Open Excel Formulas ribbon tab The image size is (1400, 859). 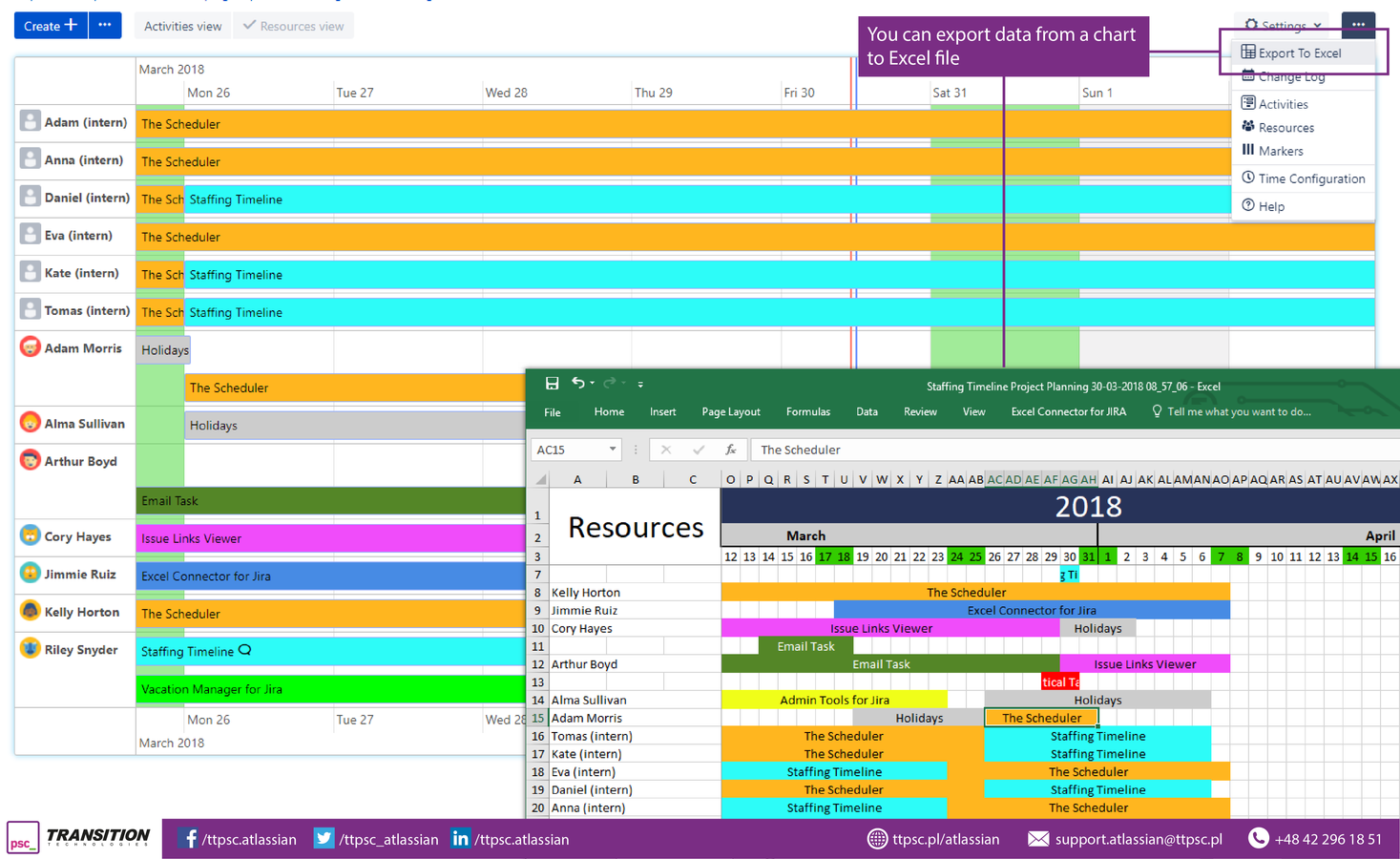pos(808,412)
